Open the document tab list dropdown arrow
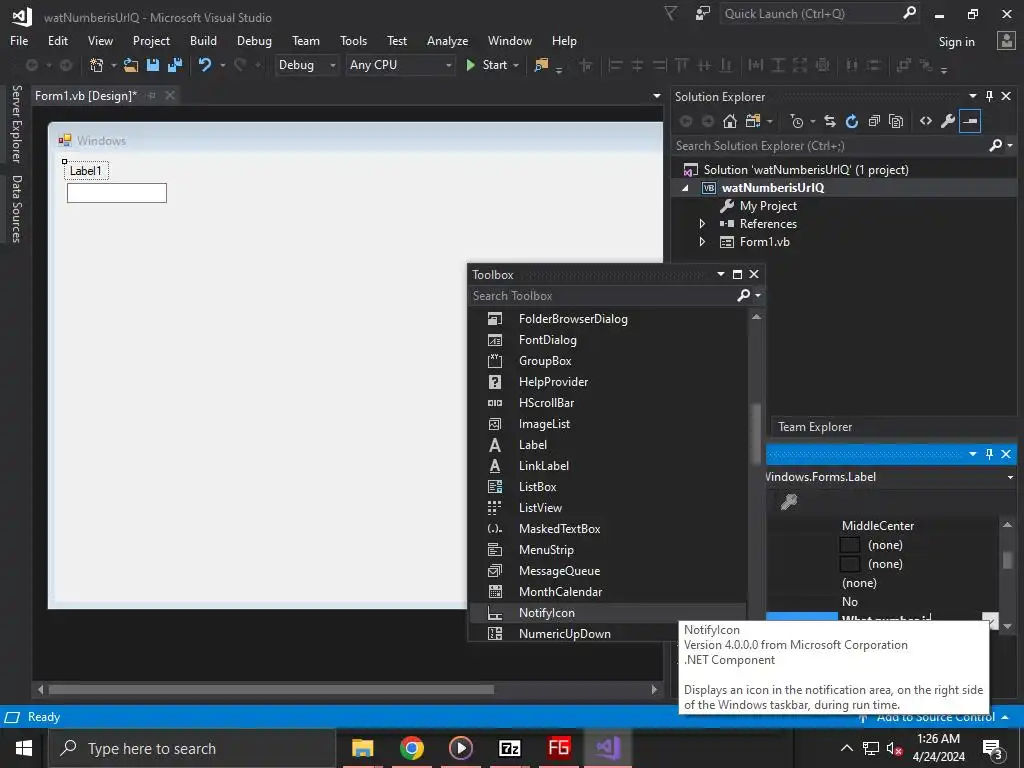Viewport: 1024px width, 768px height. coord(656,96)
